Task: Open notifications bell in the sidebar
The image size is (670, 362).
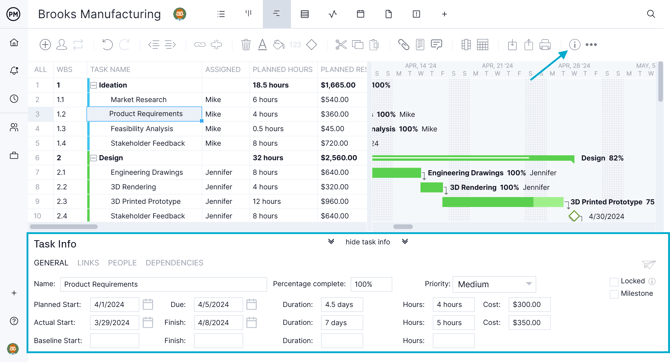Action: click(14, 71)
